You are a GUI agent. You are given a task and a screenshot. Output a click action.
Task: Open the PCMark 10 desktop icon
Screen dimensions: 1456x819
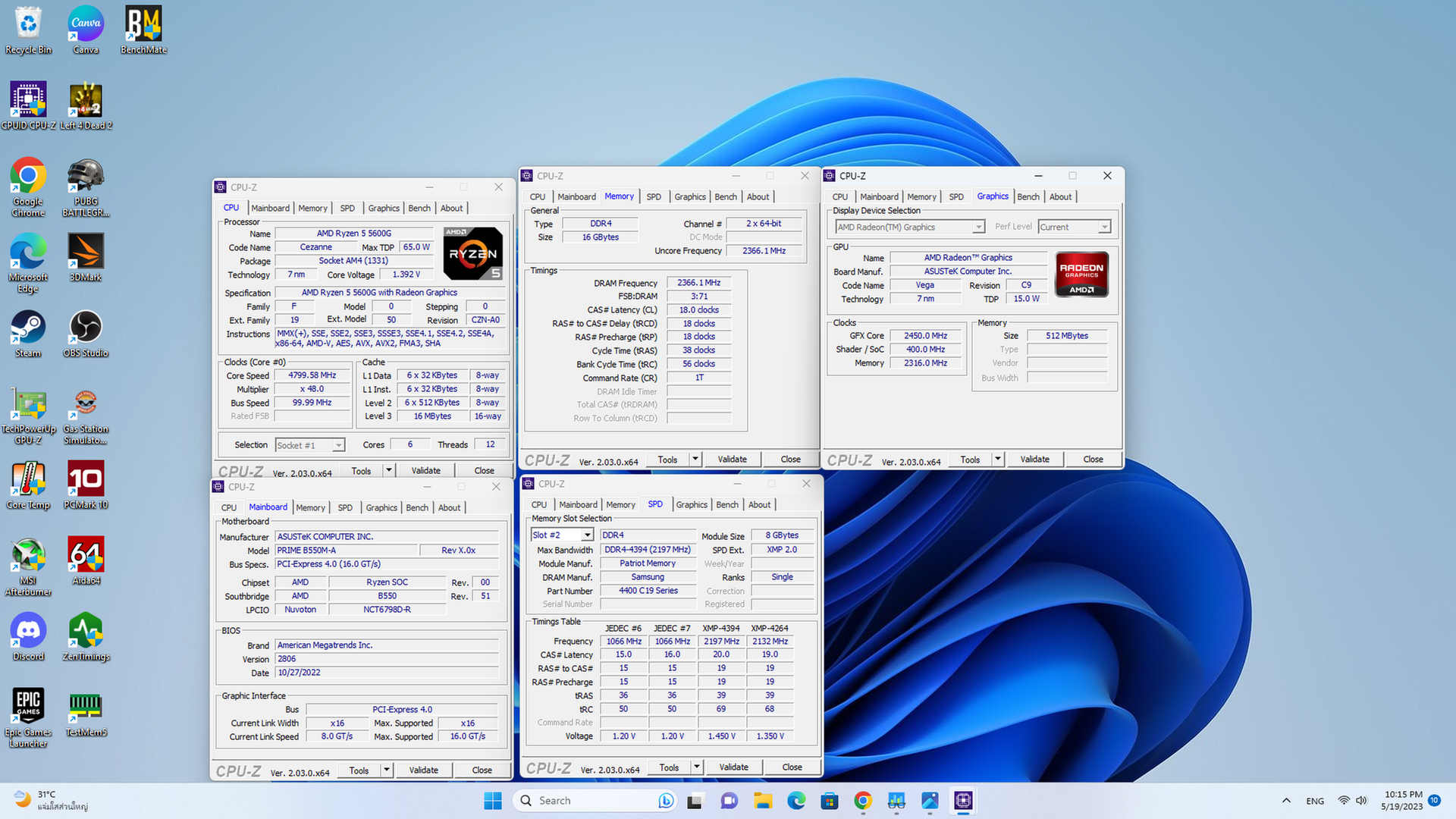click(86, 485)
